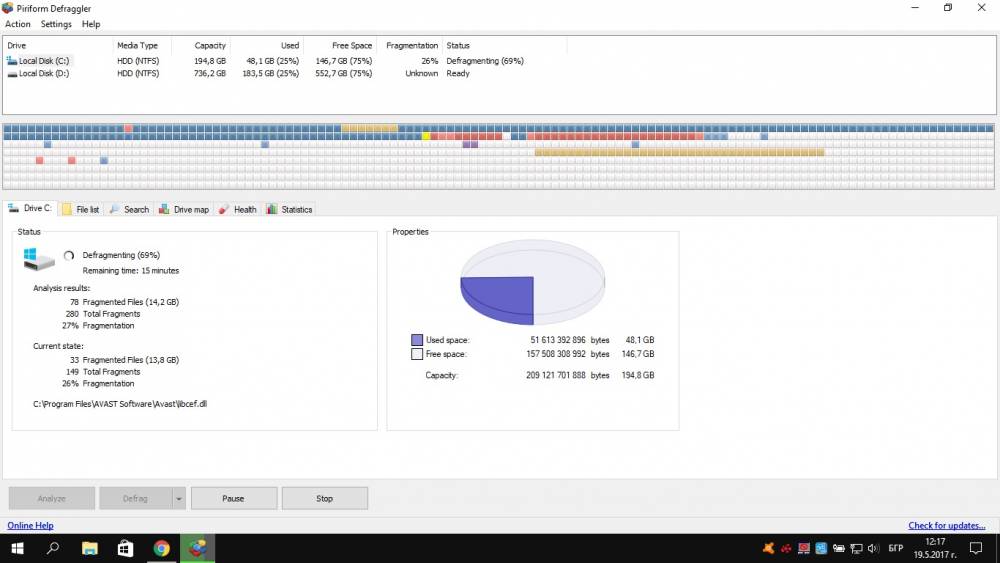The height and width of the screenshot is (563, 1000).
Task: Open File Explorer from taskbar
Action: (x=90, y=548)
